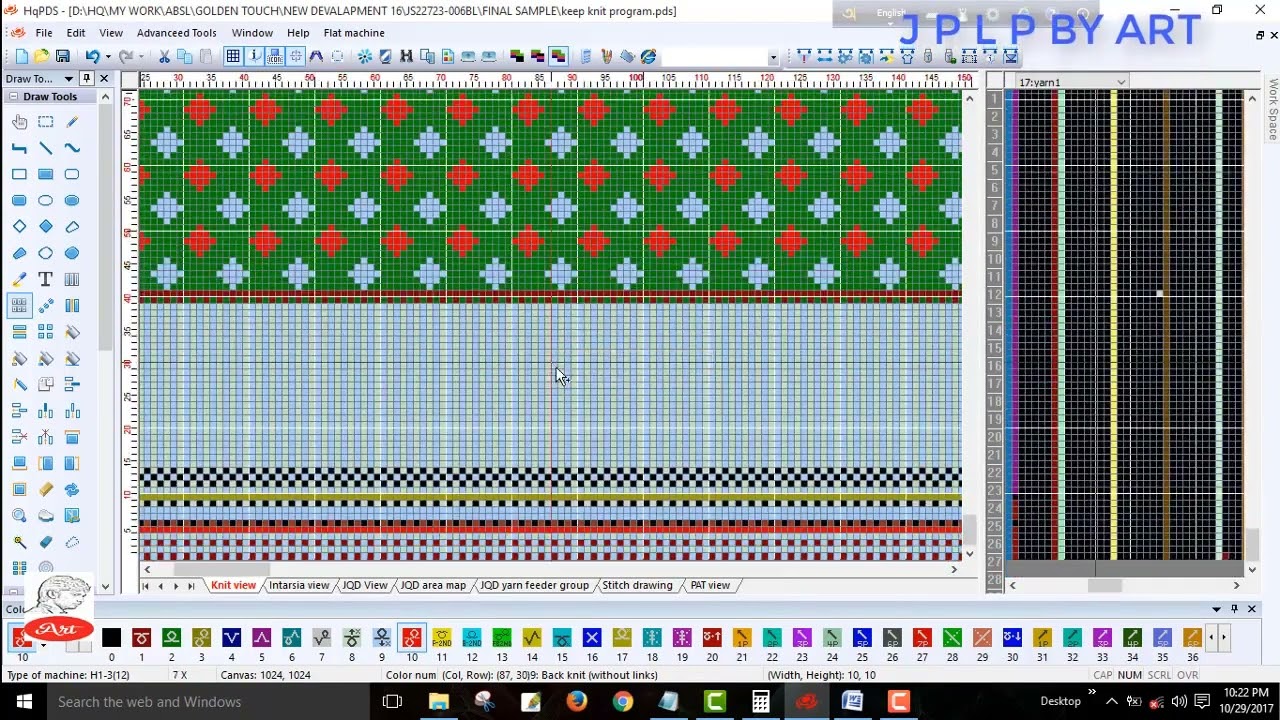Select blue X color swatch number 16
Viewport: 1280px width, 720px height.
pyautogui.click(x=592, y=637)
